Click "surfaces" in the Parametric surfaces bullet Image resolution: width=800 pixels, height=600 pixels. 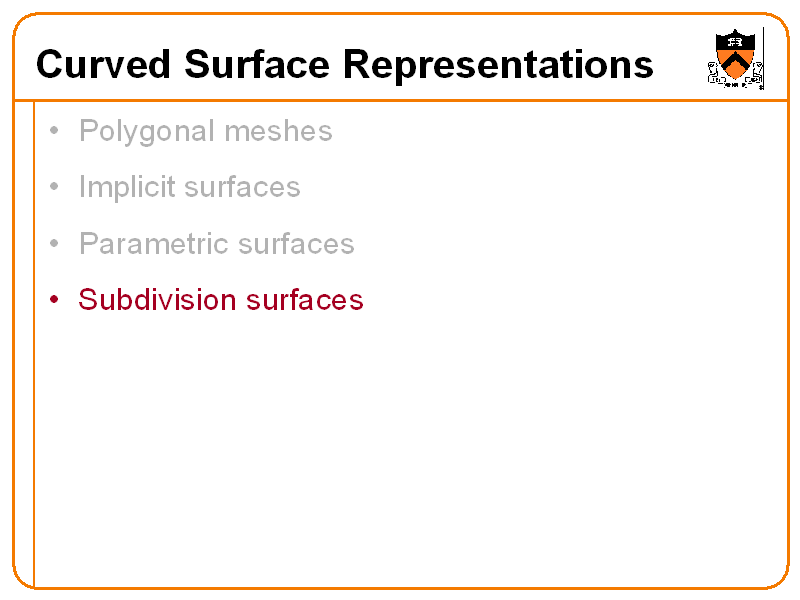[x=300, y=244]
